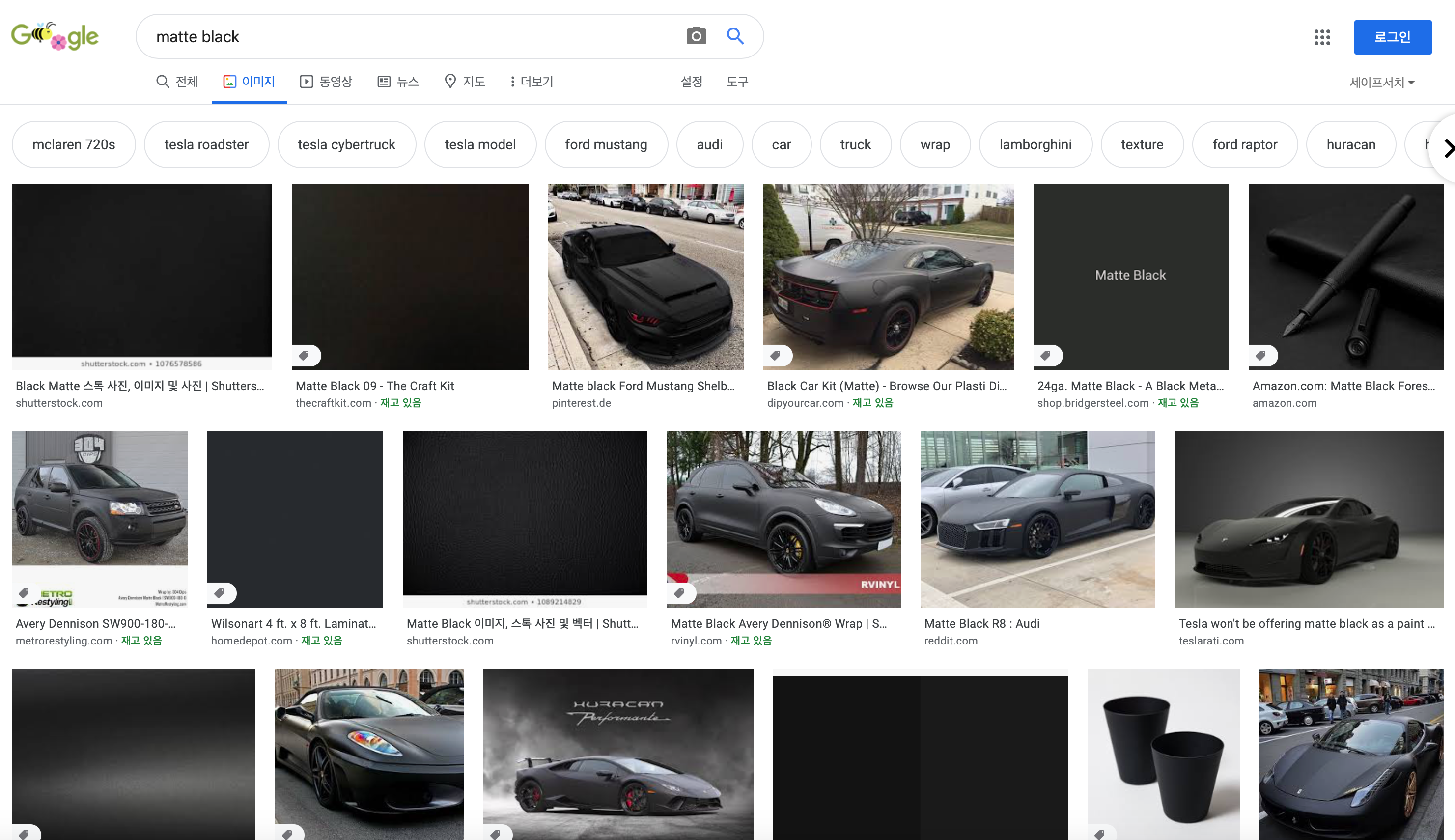
Task: Switch to the 뉴스 news tab
Action: [x=398, y=82]
